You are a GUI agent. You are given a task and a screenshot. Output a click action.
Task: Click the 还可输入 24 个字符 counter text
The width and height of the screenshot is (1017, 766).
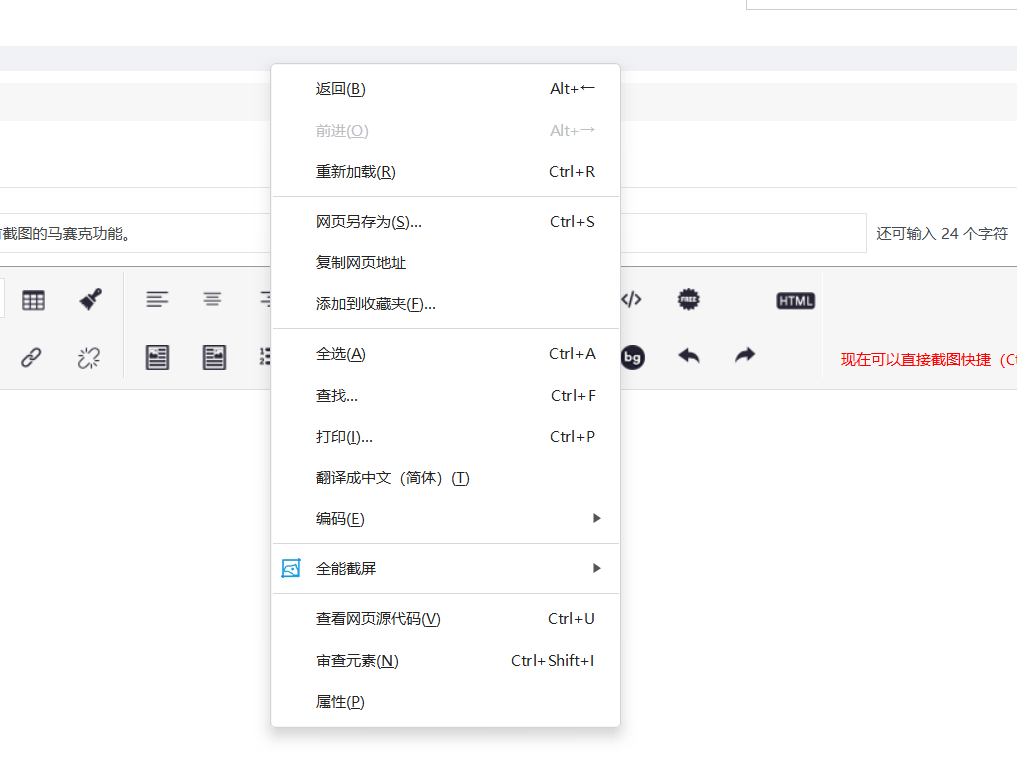click(942, 233)
